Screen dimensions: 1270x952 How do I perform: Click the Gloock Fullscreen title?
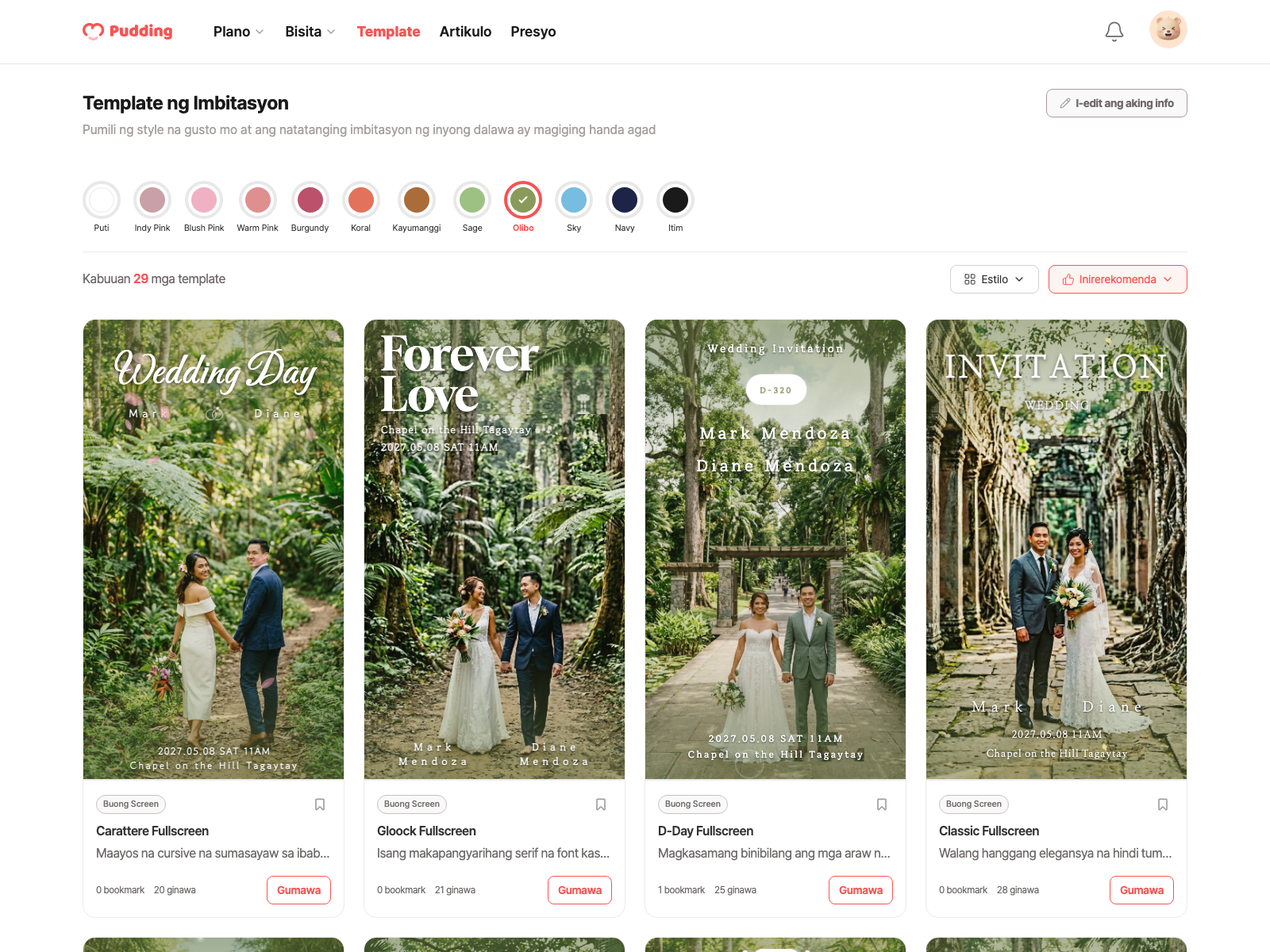point(426,831)
